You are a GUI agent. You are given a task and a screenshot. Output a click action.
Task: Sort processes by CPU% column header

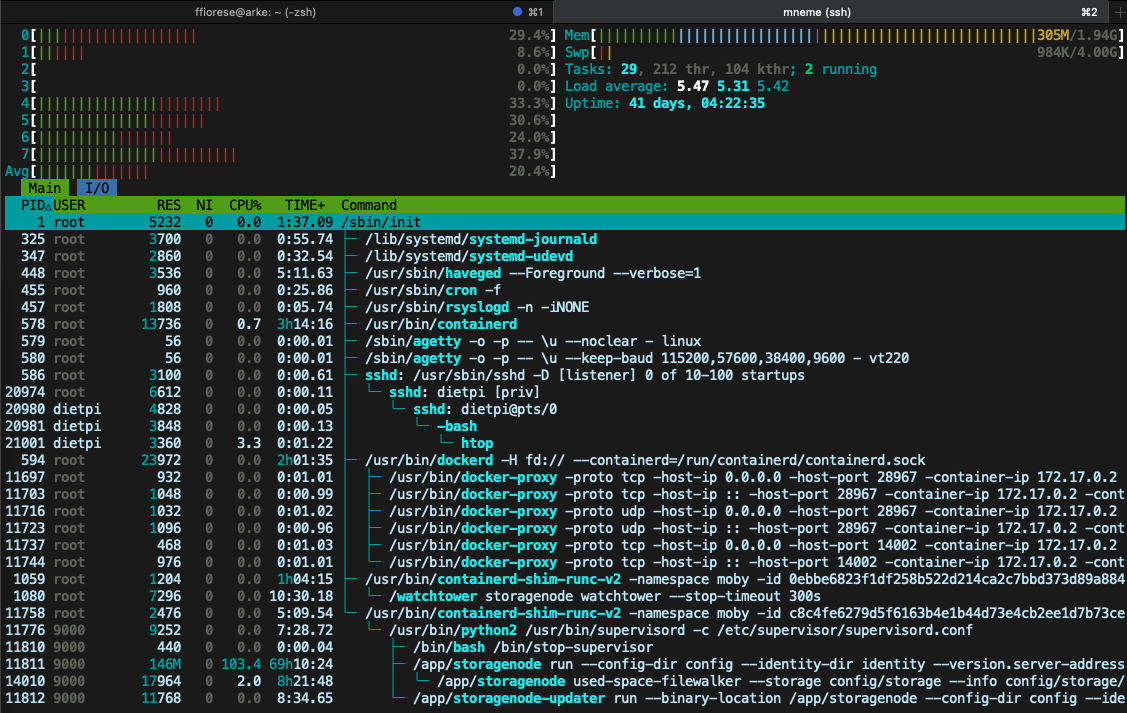coord(246,205)
